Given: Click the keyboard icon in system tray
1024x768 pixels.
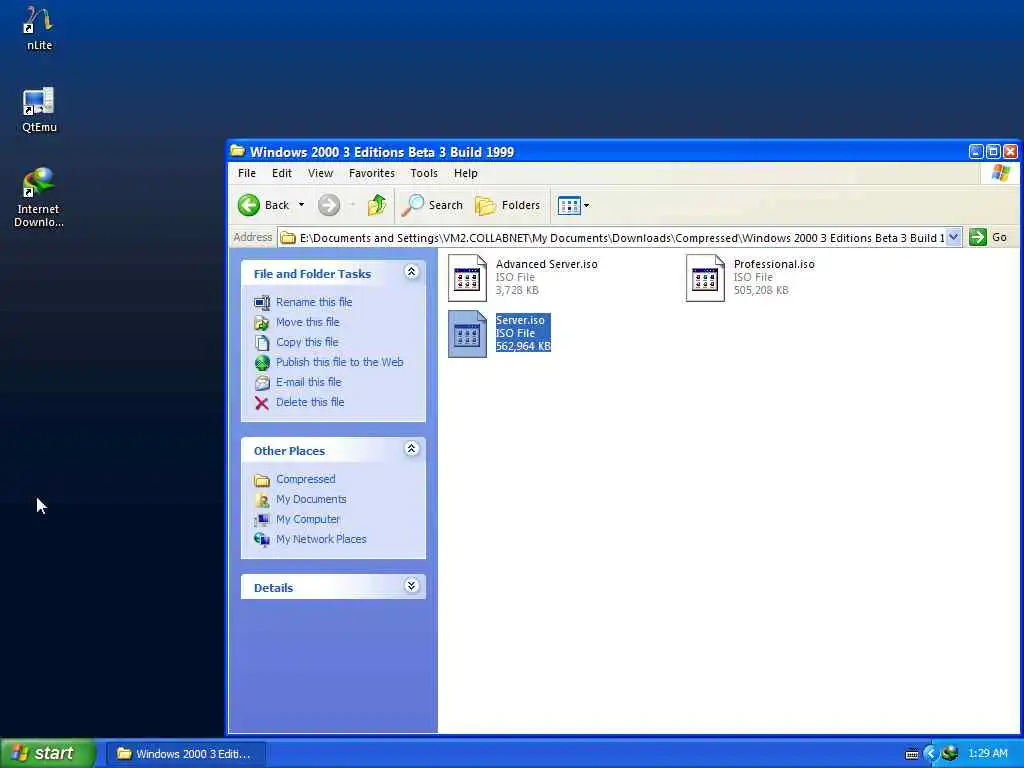Looking at the screenshot, I should point(912,754).
